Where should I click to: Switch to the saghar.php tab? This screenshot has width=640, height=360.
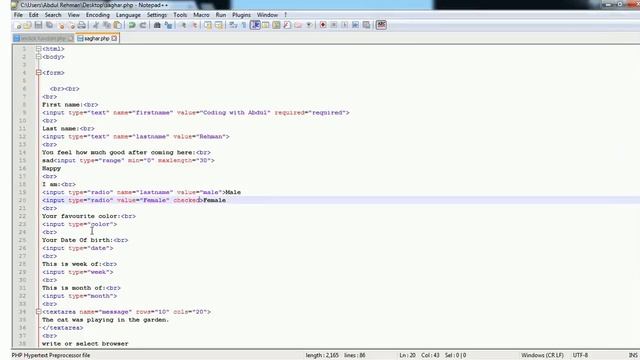(97, 38)
